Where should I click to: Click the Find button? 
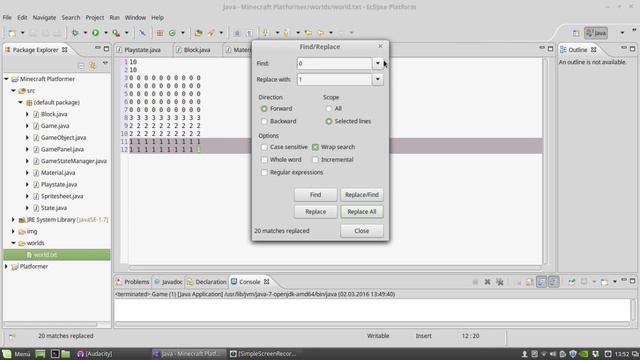coord(316,195)
